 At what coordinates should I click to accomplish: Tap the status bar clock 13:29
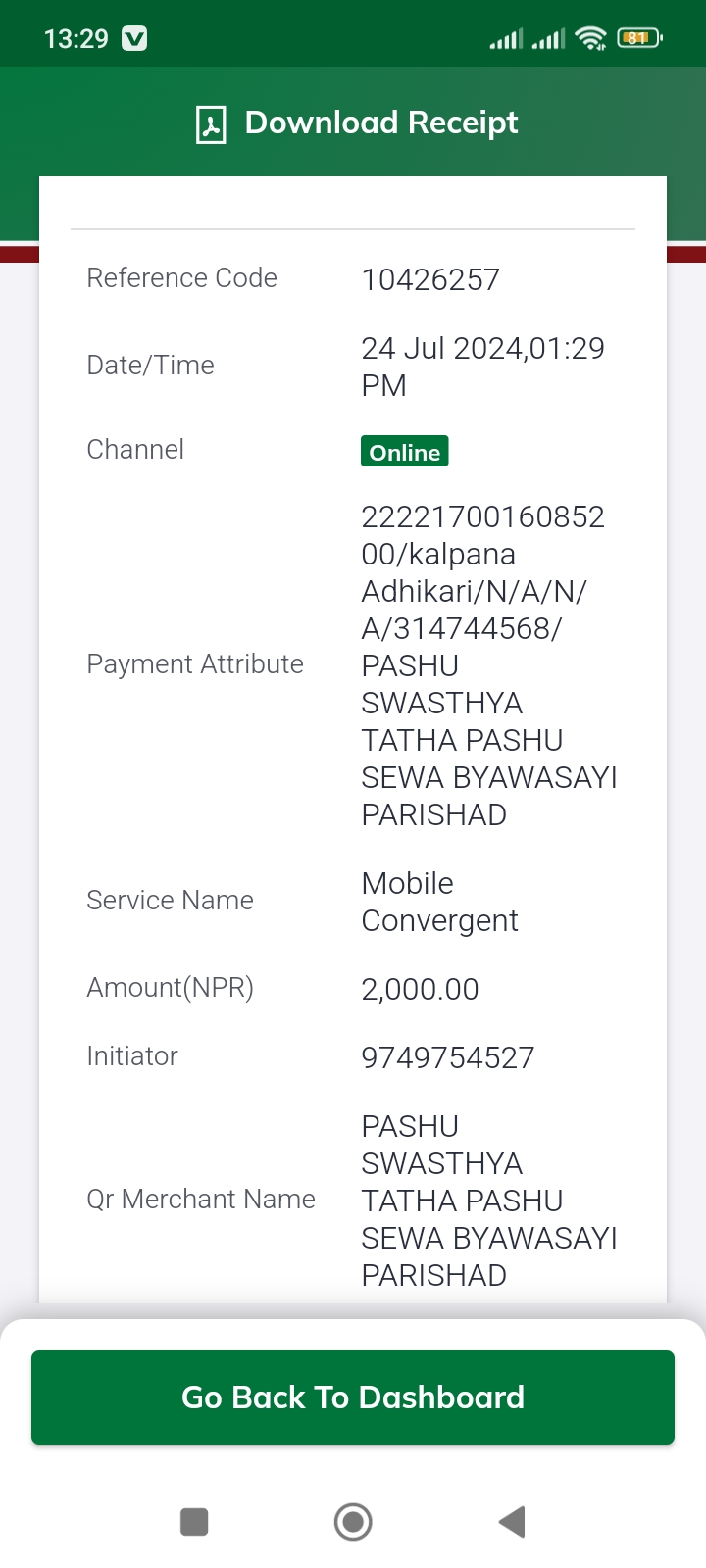pos(76,38)
